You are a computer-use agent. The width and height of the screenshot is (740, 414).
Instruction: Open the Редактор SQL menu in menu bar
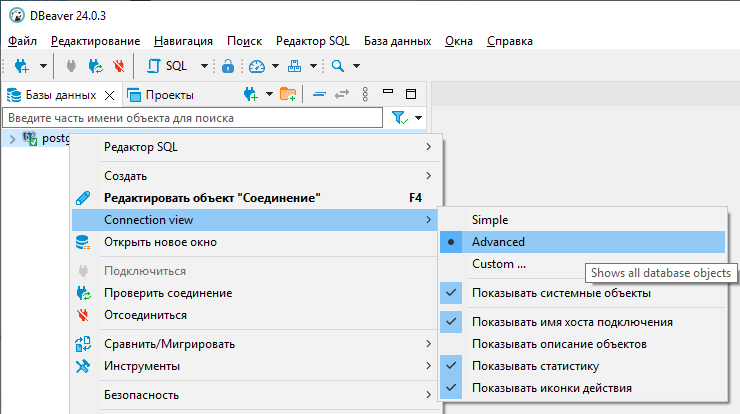(313, 41)
